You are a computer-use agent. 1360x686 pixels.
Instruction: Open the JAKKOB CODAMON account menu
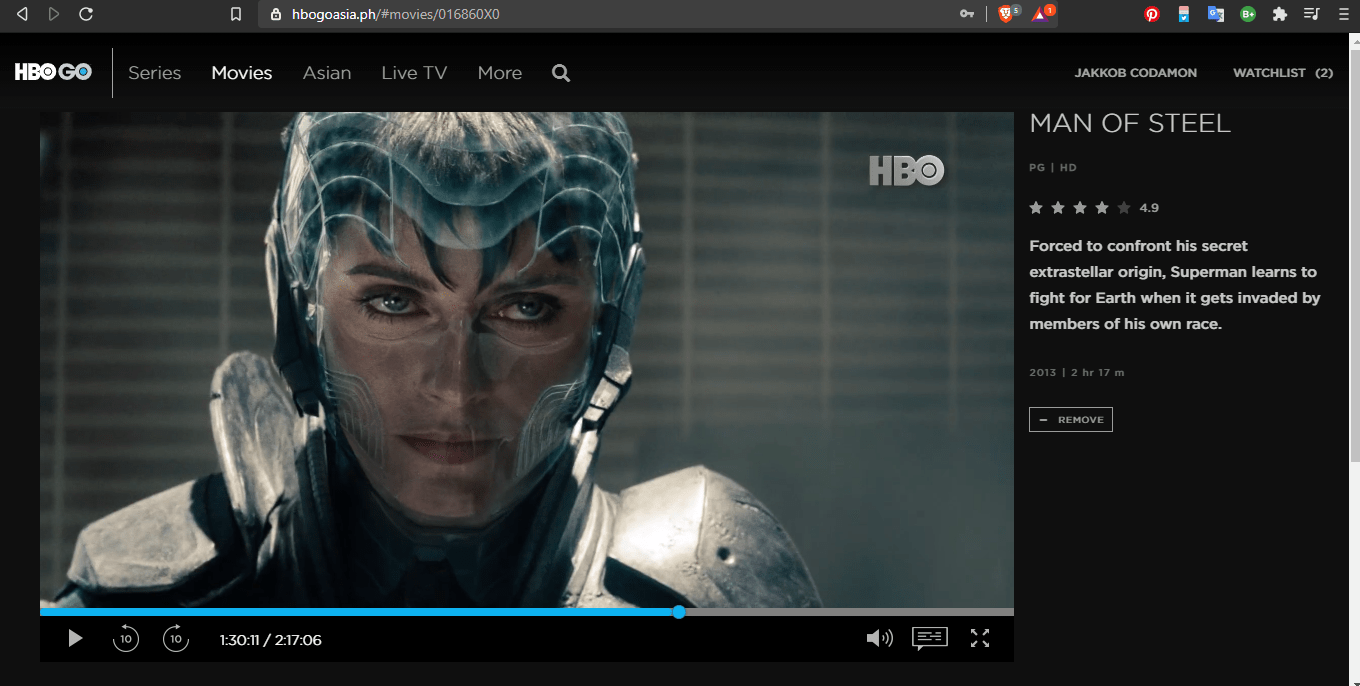click(x=1135, y=72)
